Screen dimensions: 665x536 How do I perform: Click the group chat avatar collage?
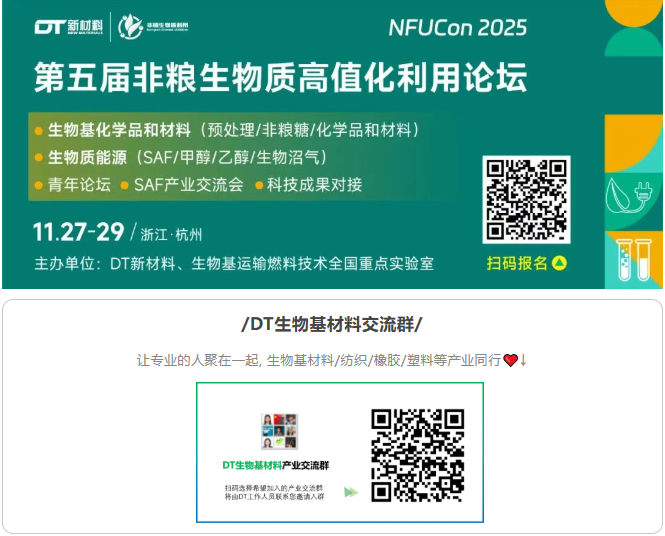[279, 431]
